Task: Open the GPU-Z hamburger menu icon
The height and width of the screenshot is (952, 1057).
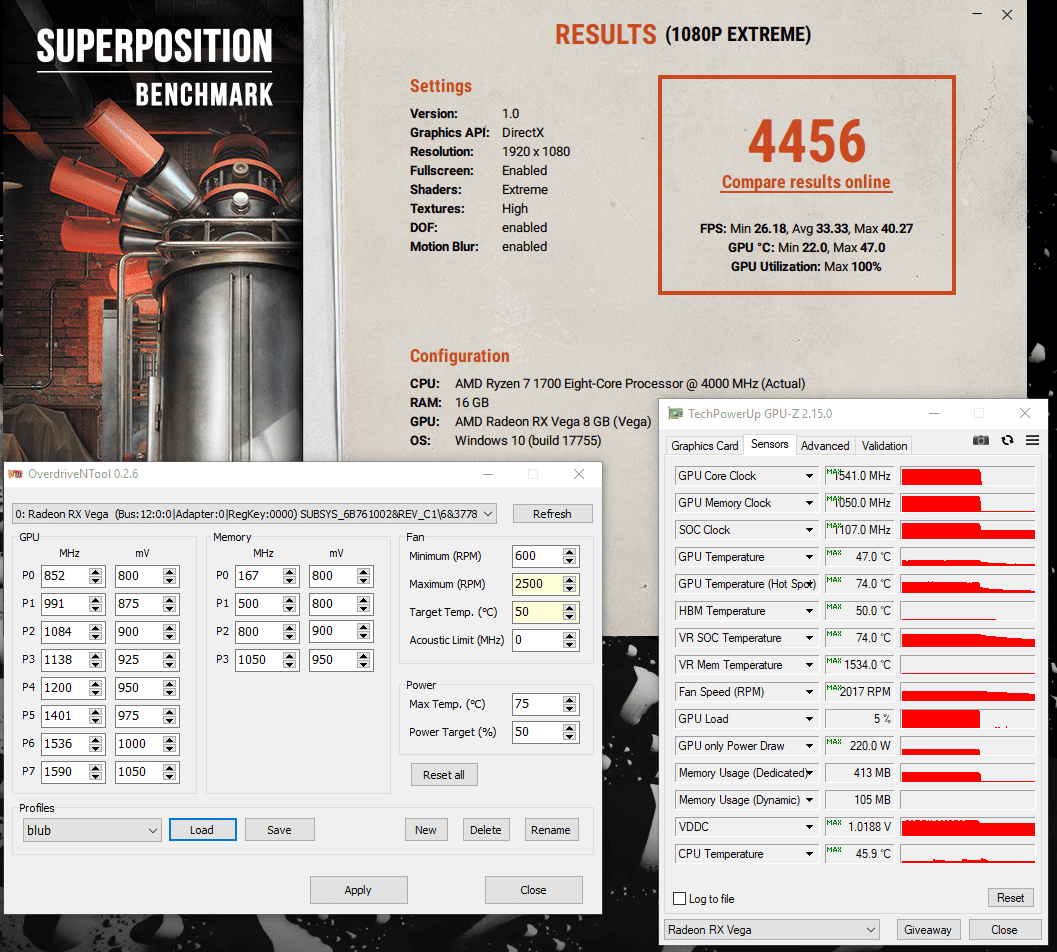Action: coord(1032,440)
